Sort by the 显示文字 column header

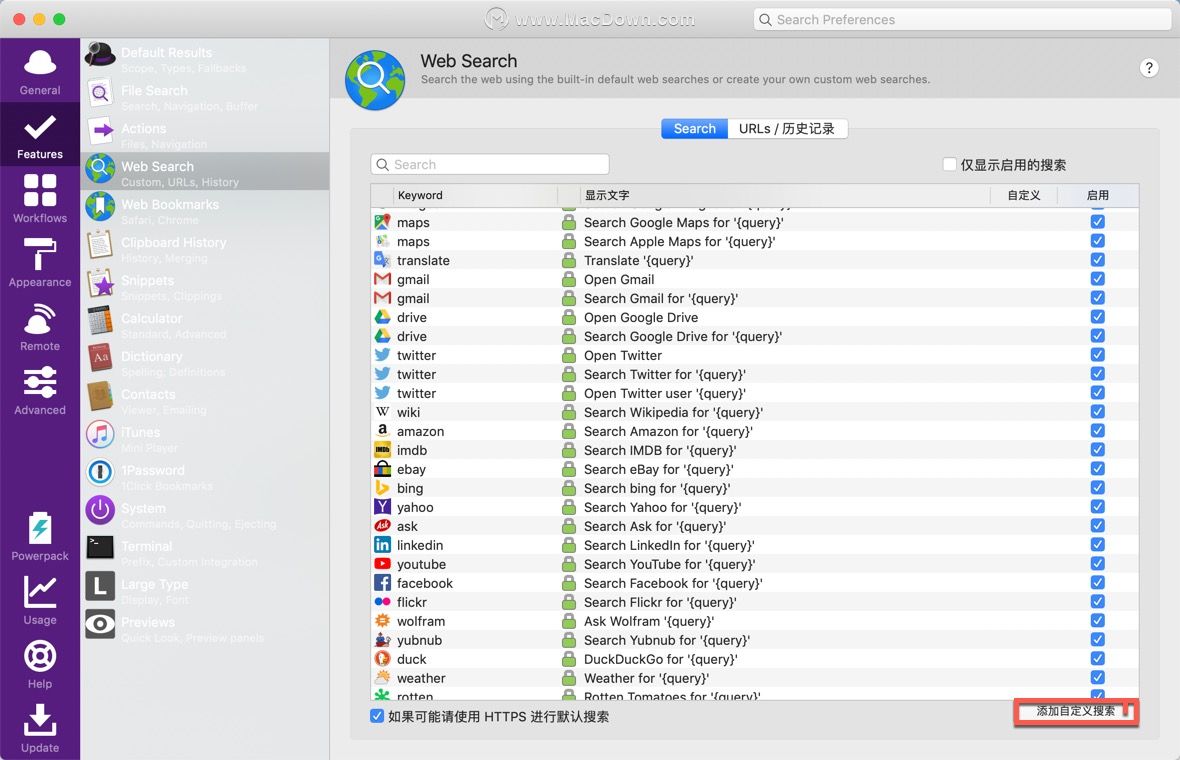785,195
